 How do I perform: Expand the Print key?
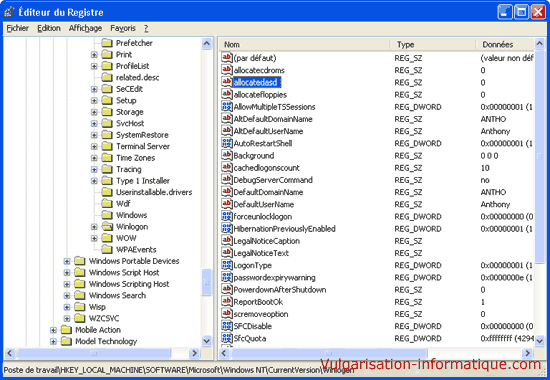click(94, 55)
